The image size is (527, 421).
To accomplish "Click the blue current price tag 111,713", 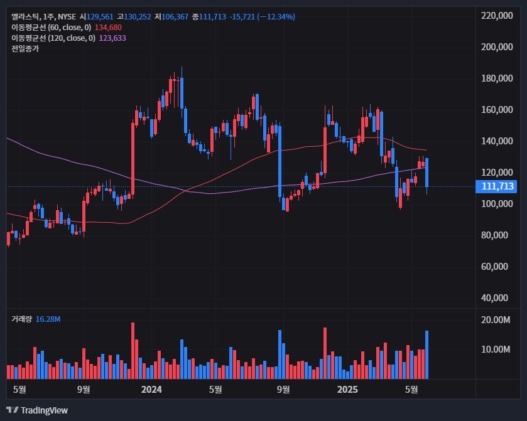I will coord(496,186).
